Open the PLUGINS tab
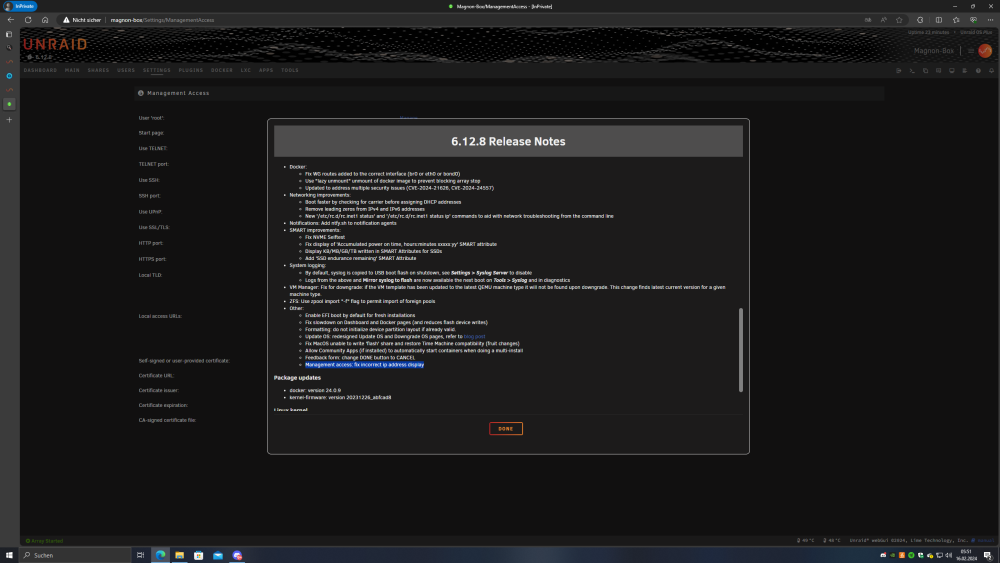 tap(191, 70)
